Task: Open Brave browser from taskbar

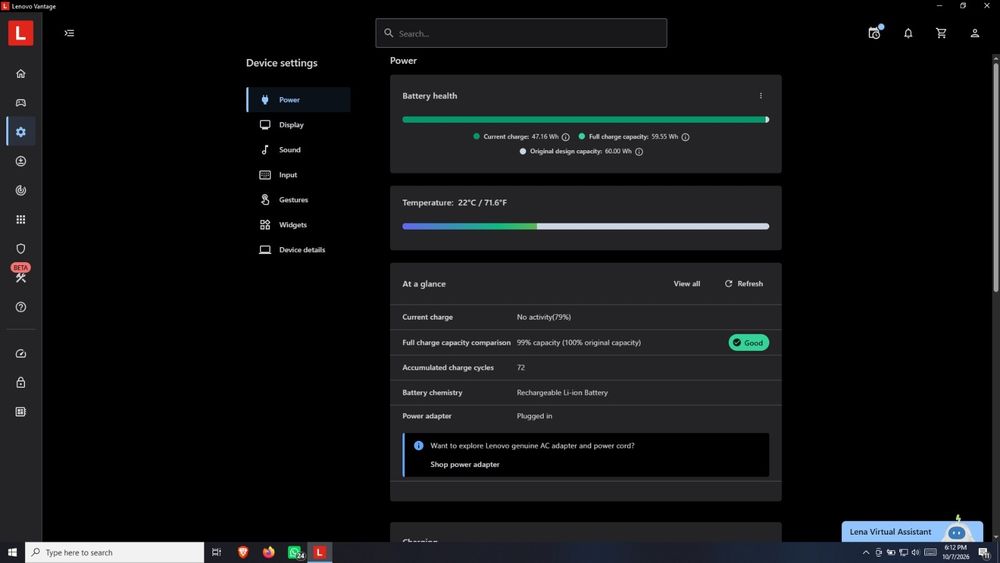Action: tap(242, 552)
